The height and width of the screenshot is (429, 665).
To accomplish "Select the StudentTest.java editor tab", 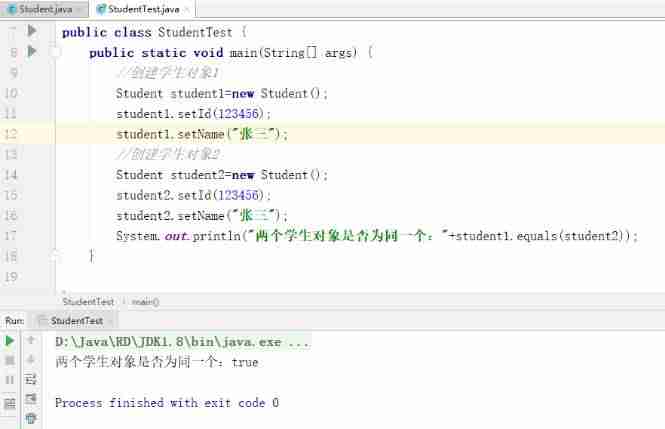I will point(142,9).
